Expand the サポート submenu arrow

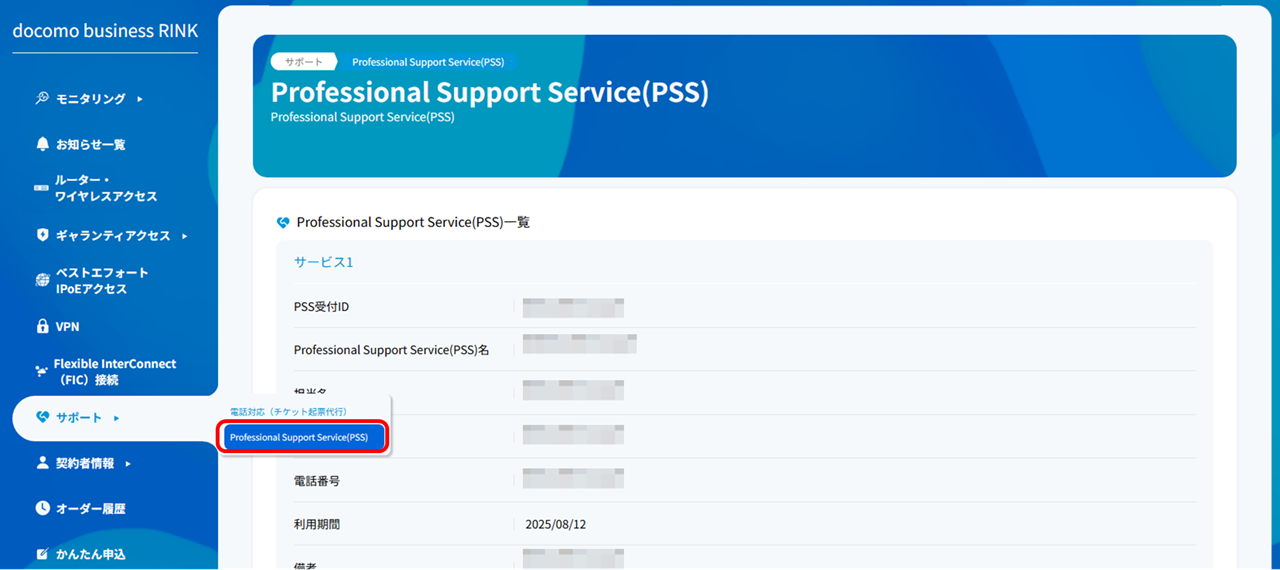(116, 418)
